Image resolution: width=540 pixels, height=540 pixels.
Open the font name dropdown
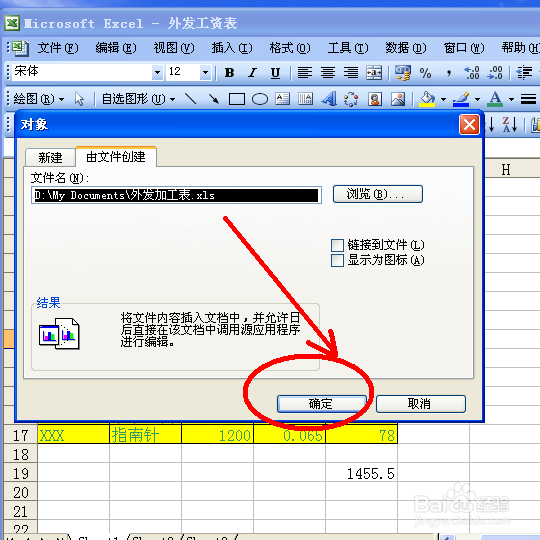coord(157,72)
